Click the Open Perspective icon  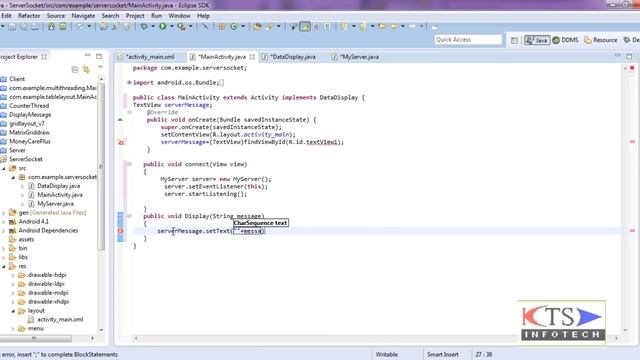point(514,40)
